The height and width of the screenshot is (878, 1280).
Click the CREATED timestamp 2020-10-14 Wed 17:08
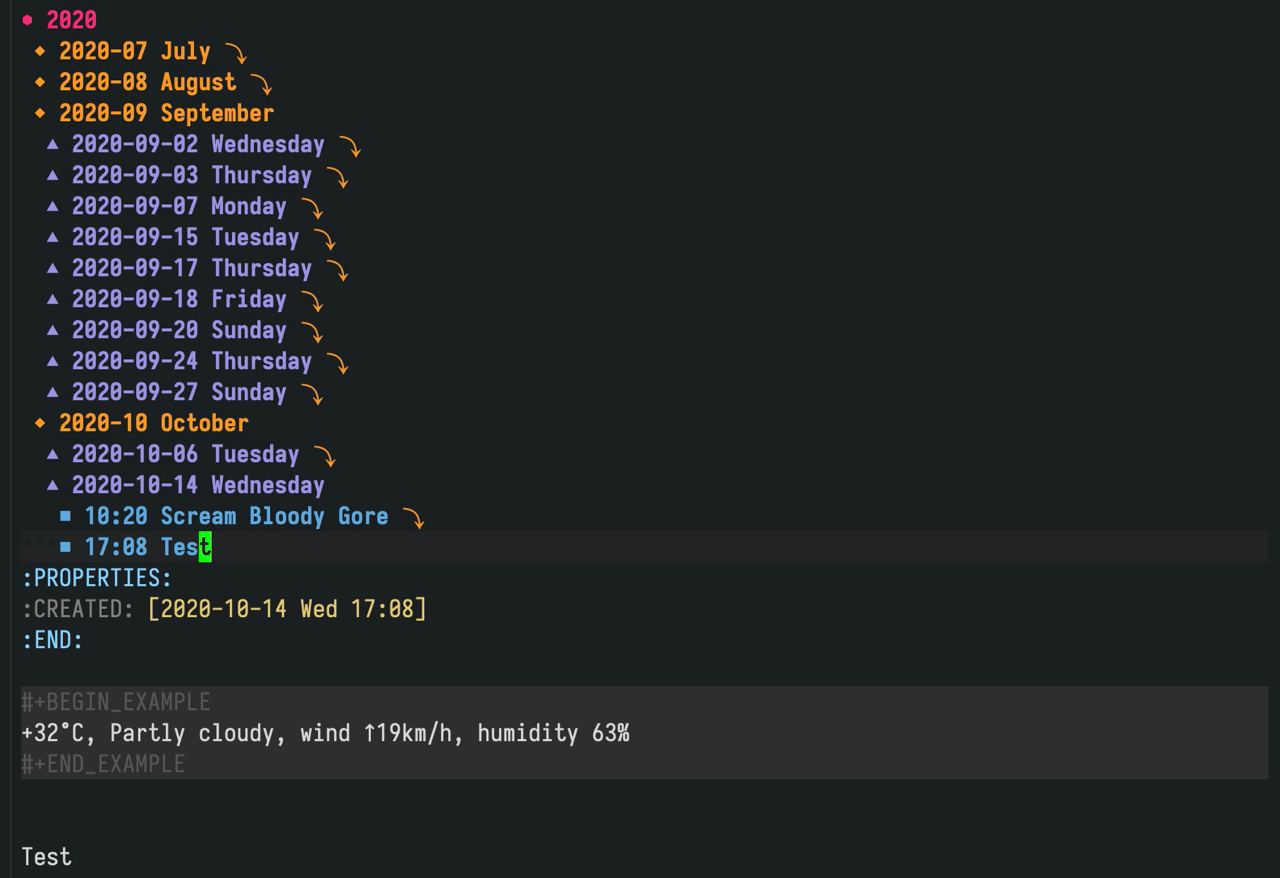(286, 609)
